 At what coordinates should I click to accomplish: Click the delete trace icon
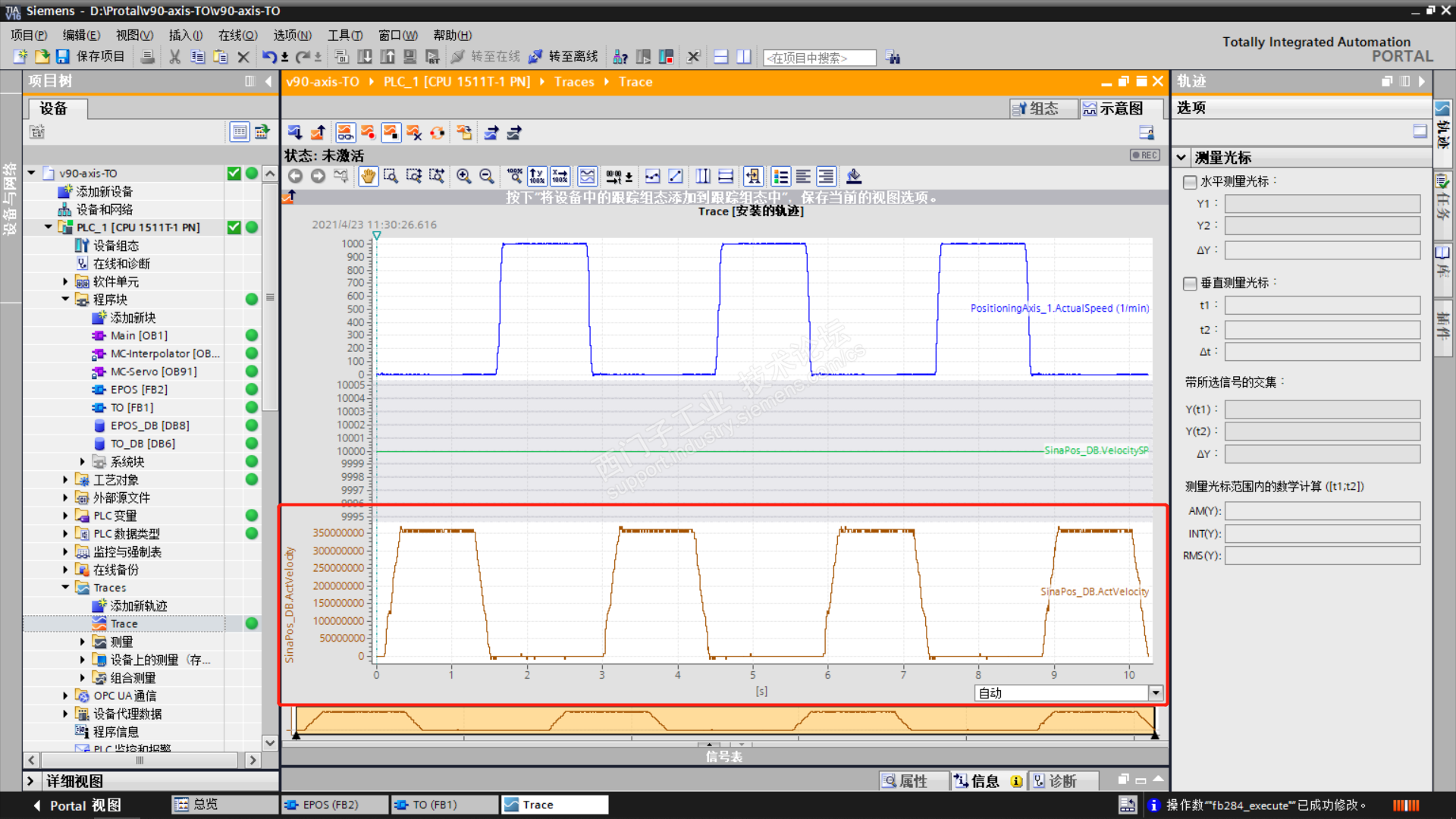(413, 133)
